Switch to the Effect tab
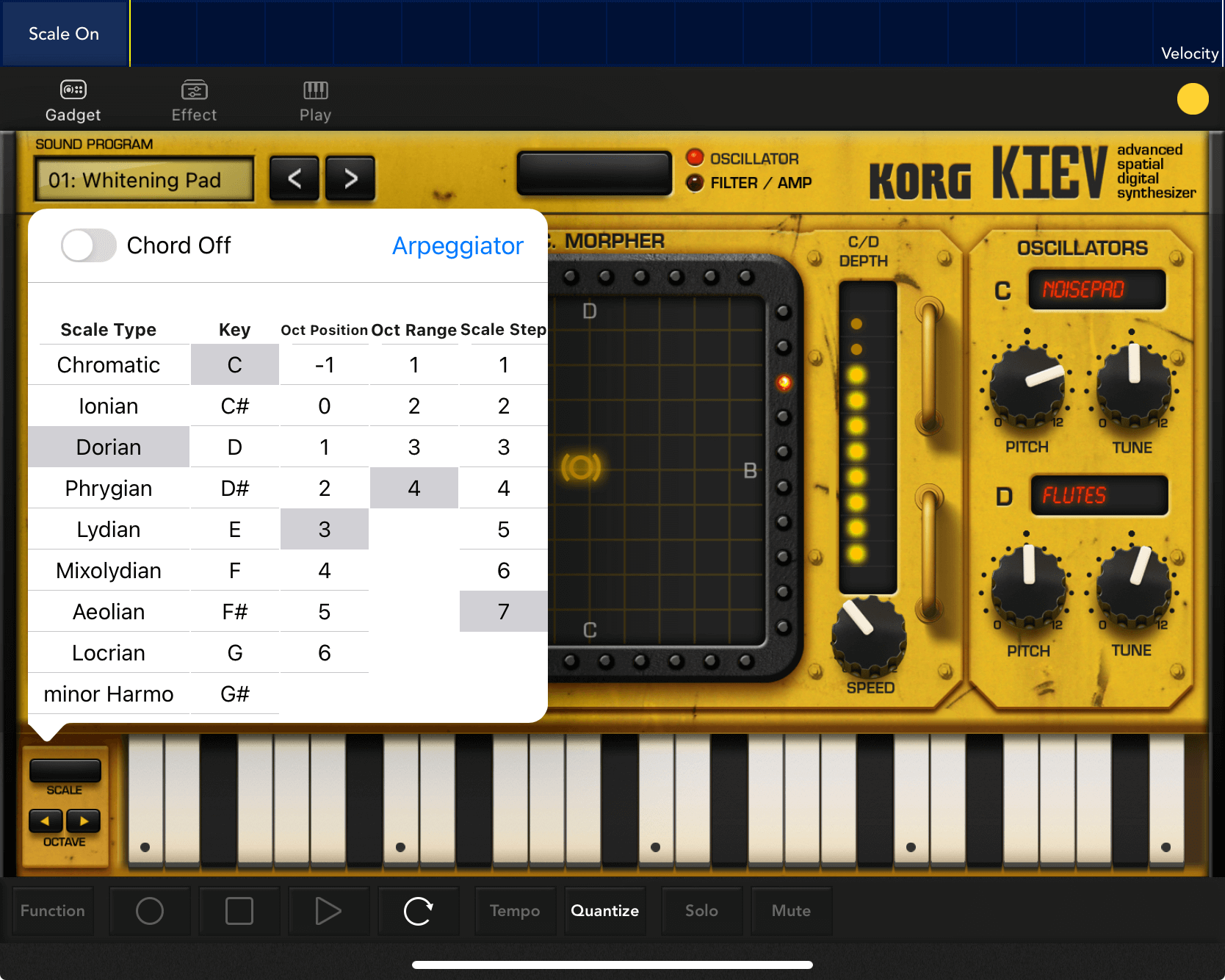This screenshot has width=1225, height=980. [x=194, y=101]
